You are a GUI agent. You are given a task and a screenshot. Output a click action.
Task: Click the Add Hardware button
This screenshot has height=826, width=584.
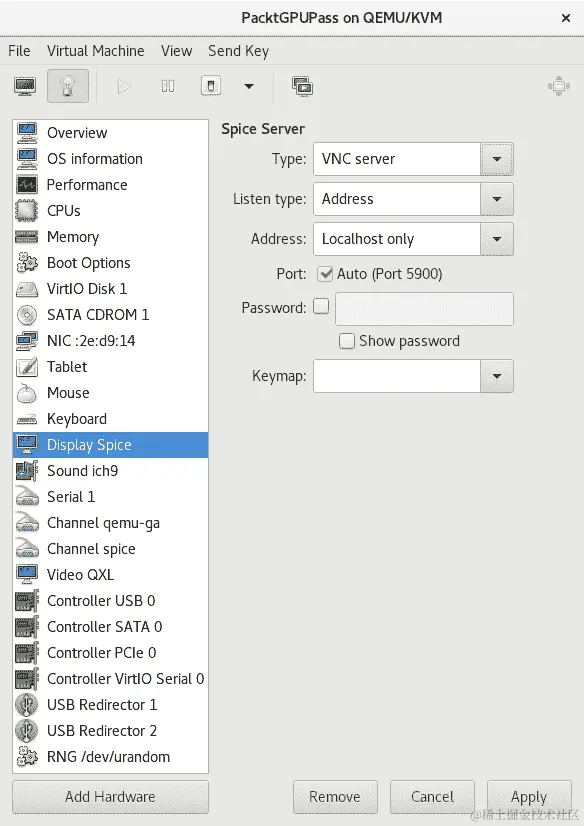pyautogui.click(x=110, y=797)
